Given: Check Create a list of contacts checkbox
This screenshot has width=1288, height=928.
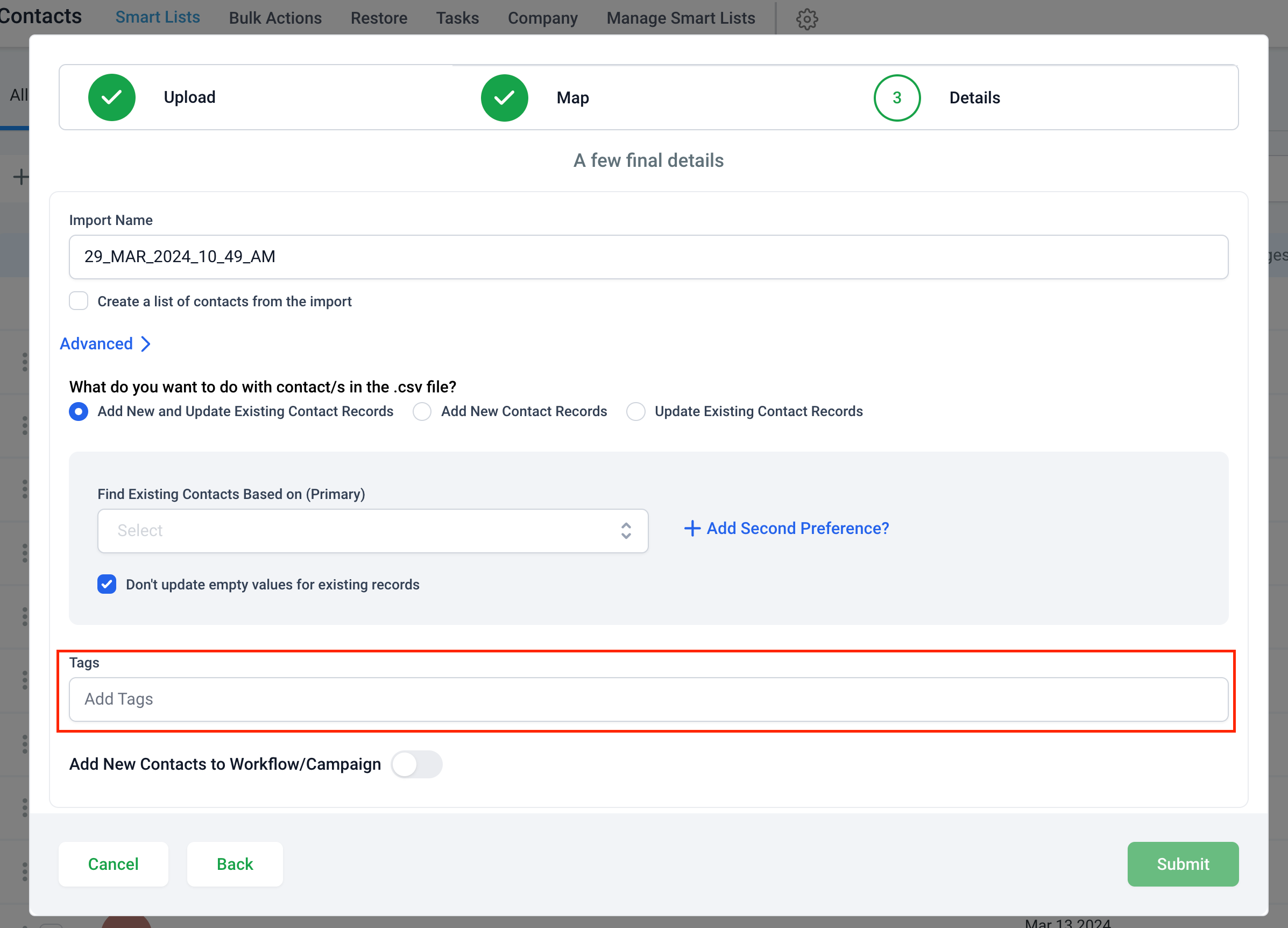Looking at the screenshot, I should 78,301.
